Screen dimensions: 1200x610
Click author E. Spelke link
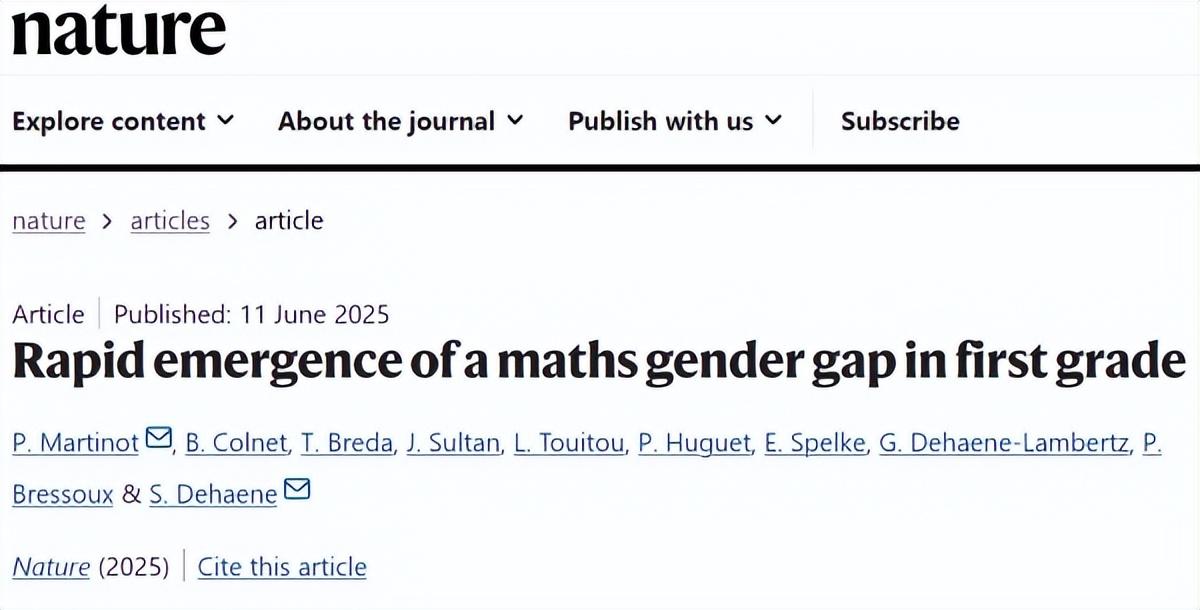click(x=816, y=442)
